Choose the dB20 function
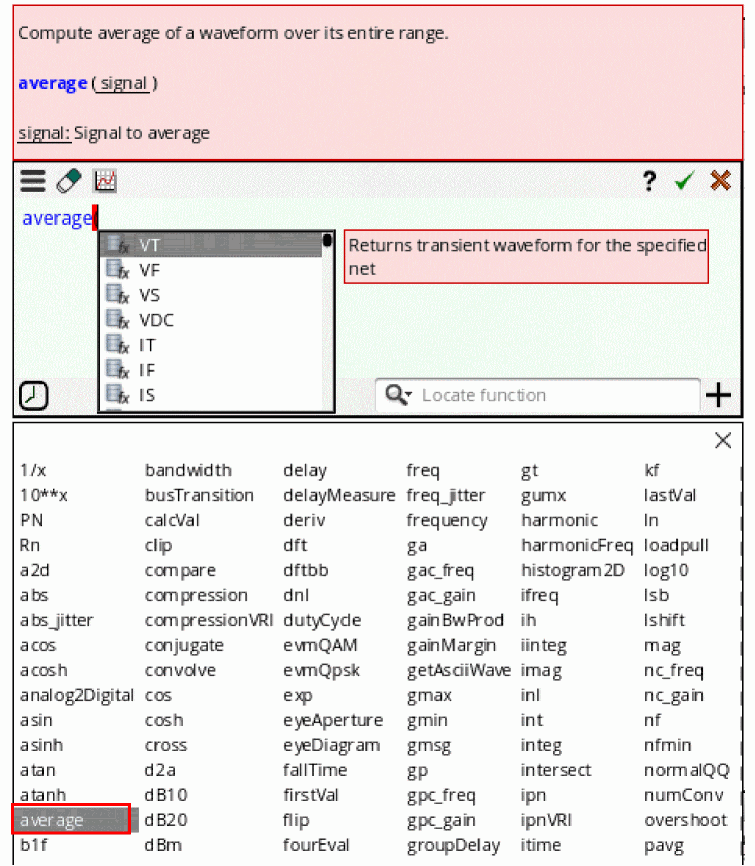Image resolution: width=755 pixels, height=866 pixels. 166,820
